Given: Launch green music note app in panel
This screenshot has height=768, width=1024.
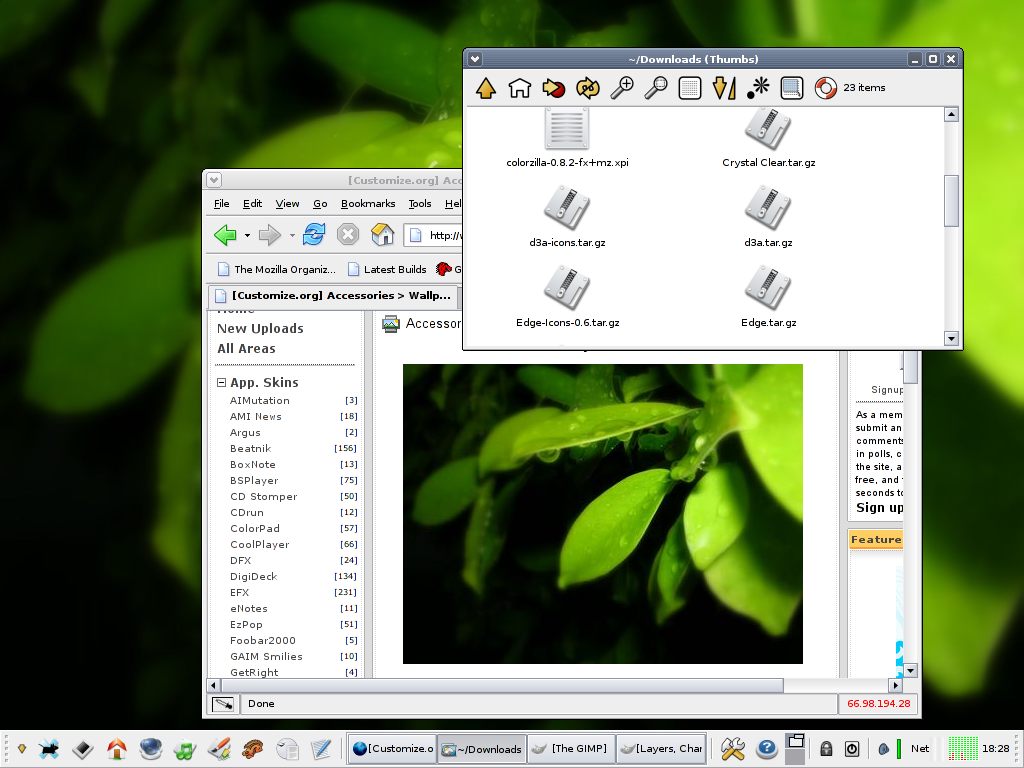Looking at the screenshot, I should point(185,749).
